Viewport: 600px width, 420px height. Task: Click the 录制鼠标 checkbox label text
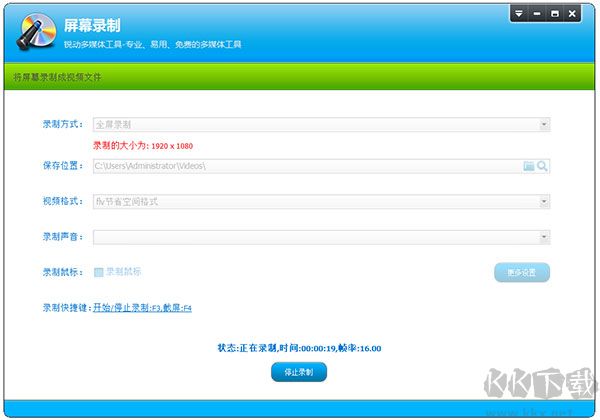tap(124, 272)
